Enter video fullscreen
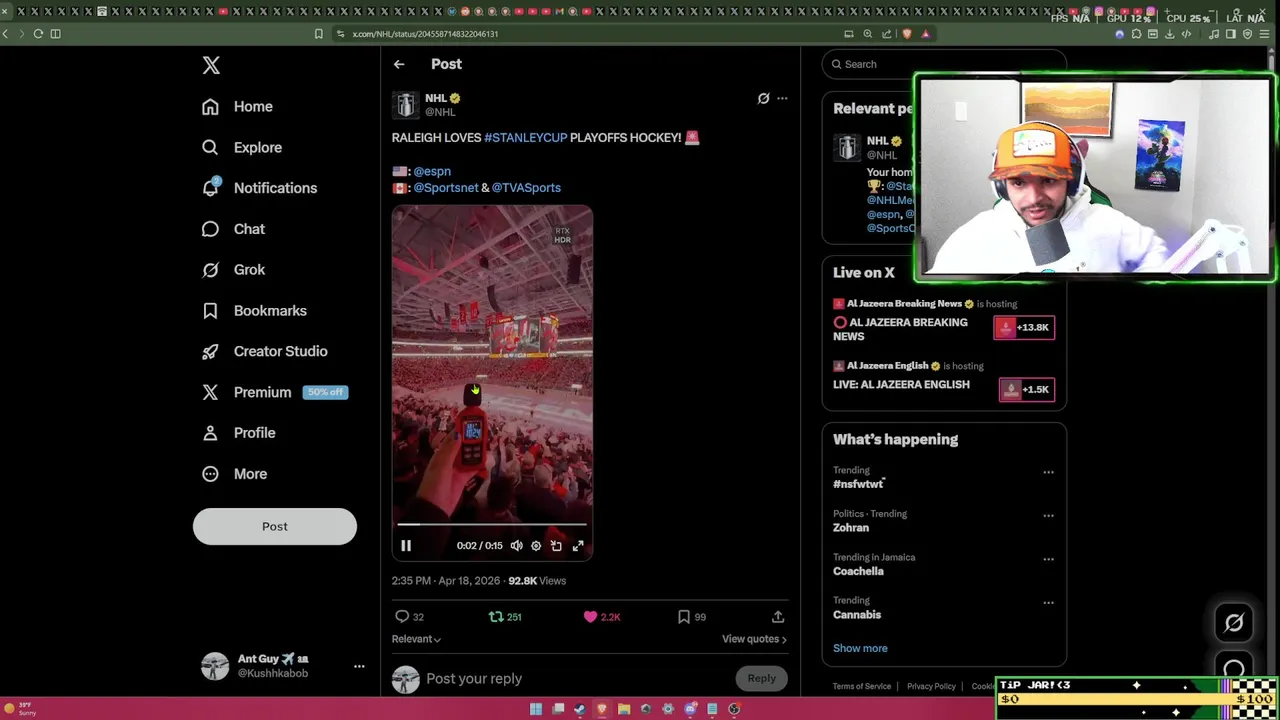Image resolution: width=1280 pixels, height=720 pixels. [578, 546]
